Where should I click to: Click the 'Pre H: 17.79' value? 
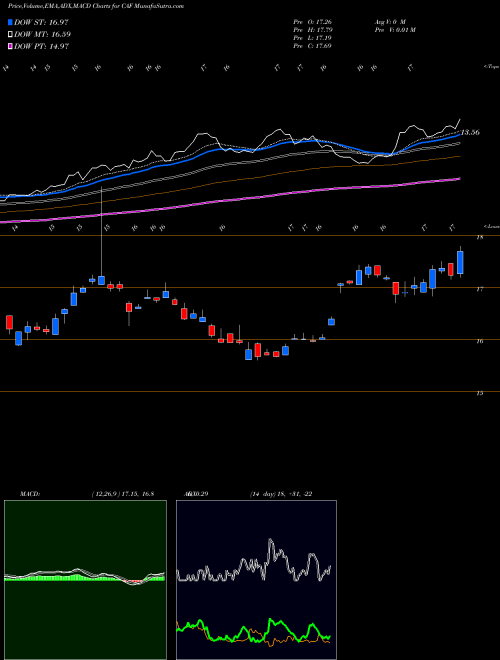click(313, 30)
